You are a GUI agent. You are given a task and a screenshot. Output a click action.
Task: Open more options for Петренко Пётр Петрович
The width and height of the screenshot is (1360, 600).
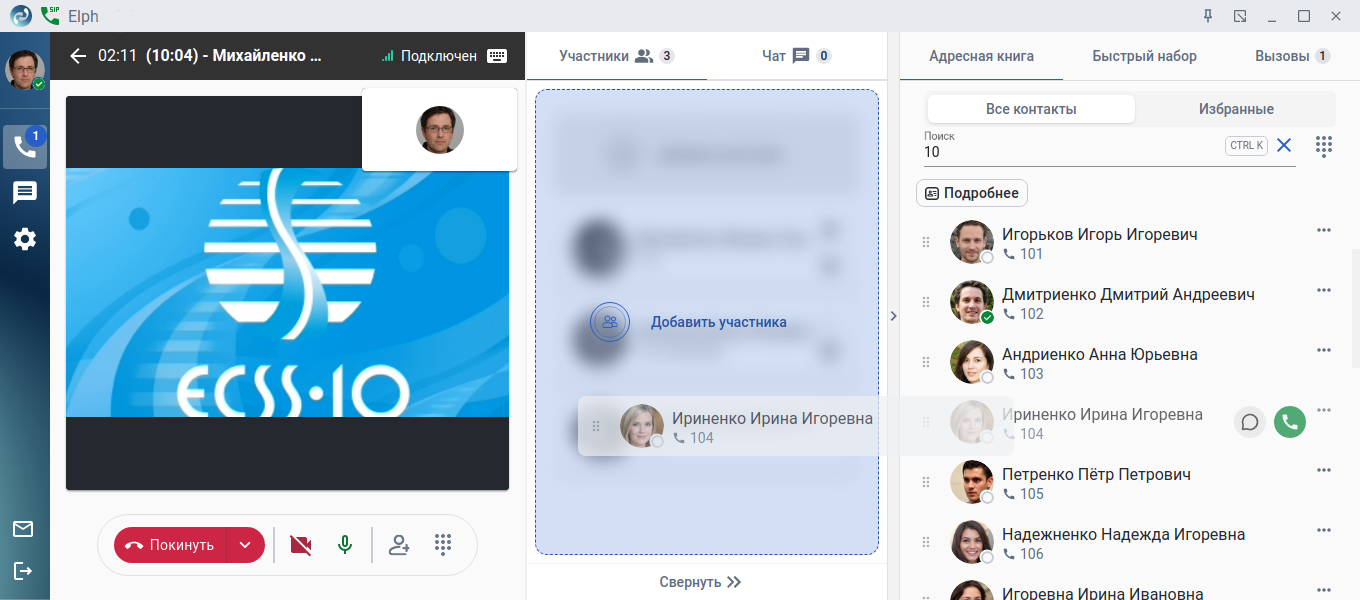coord(1324,470)
